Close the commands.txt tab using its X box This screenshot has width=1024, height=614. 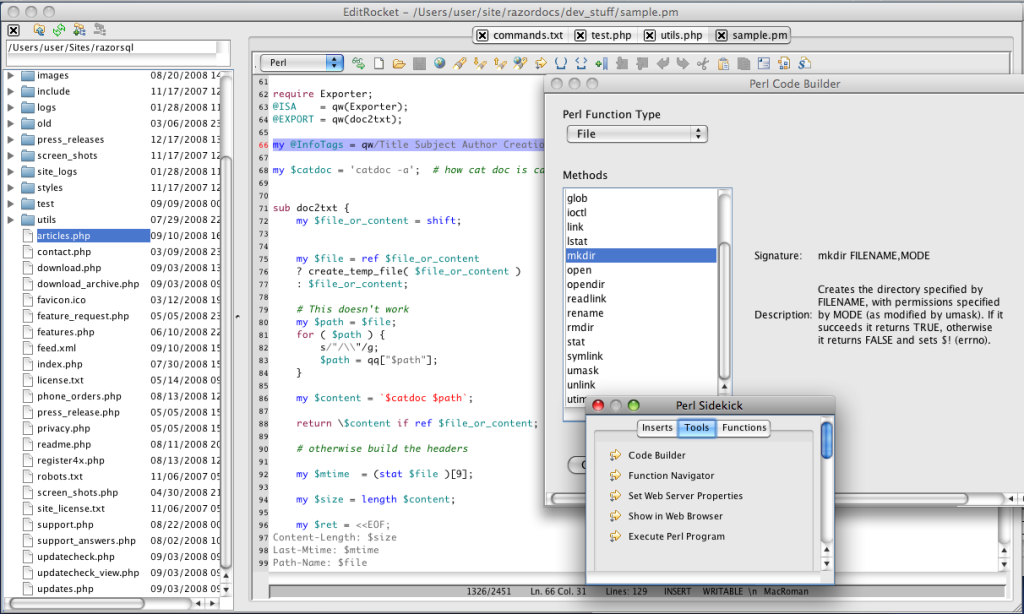(482, 35)
